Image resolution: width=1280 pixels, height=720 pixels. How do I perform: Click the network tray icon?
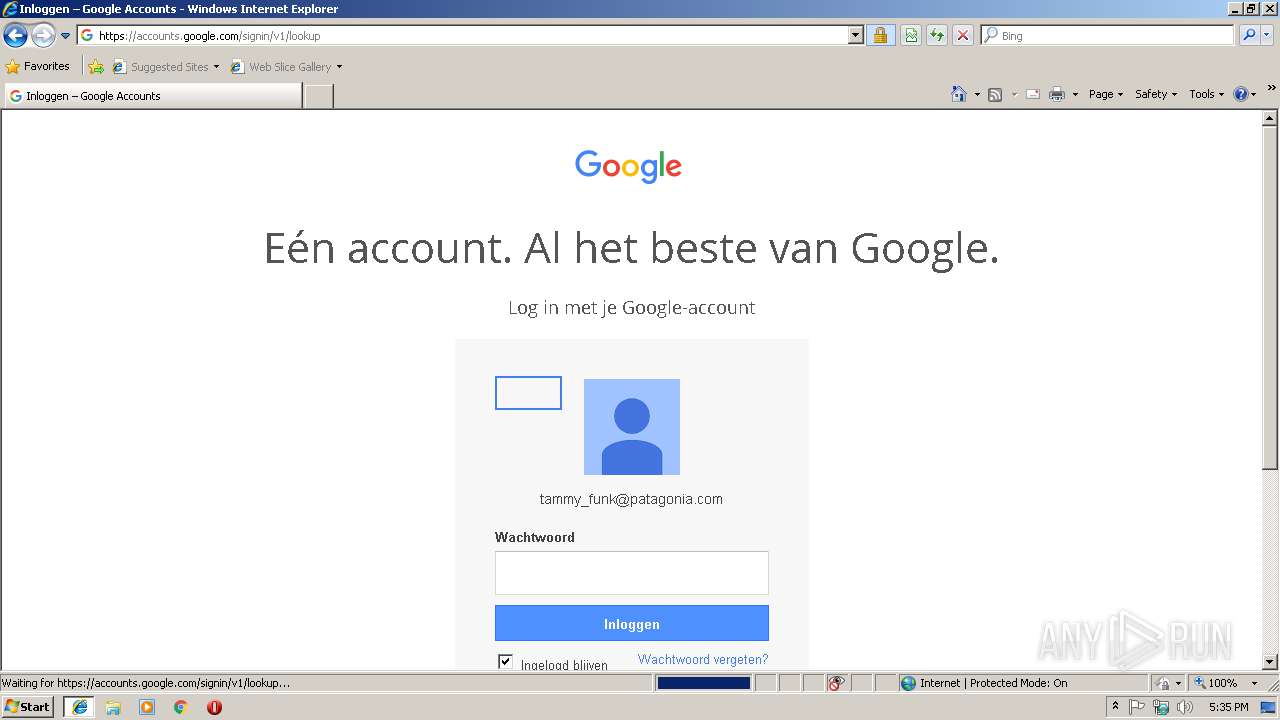pyautogui.click(x=1161, y=707)
